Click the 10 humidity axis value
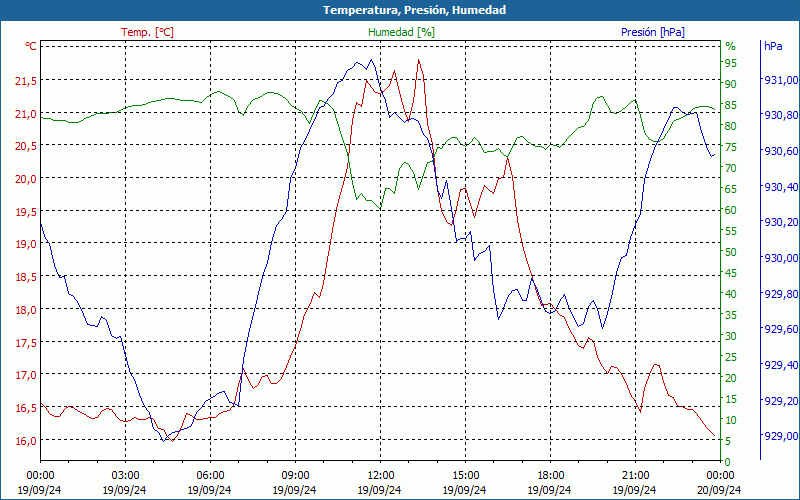This screenshot has width=800, height=500. click(x=731, y=420)
